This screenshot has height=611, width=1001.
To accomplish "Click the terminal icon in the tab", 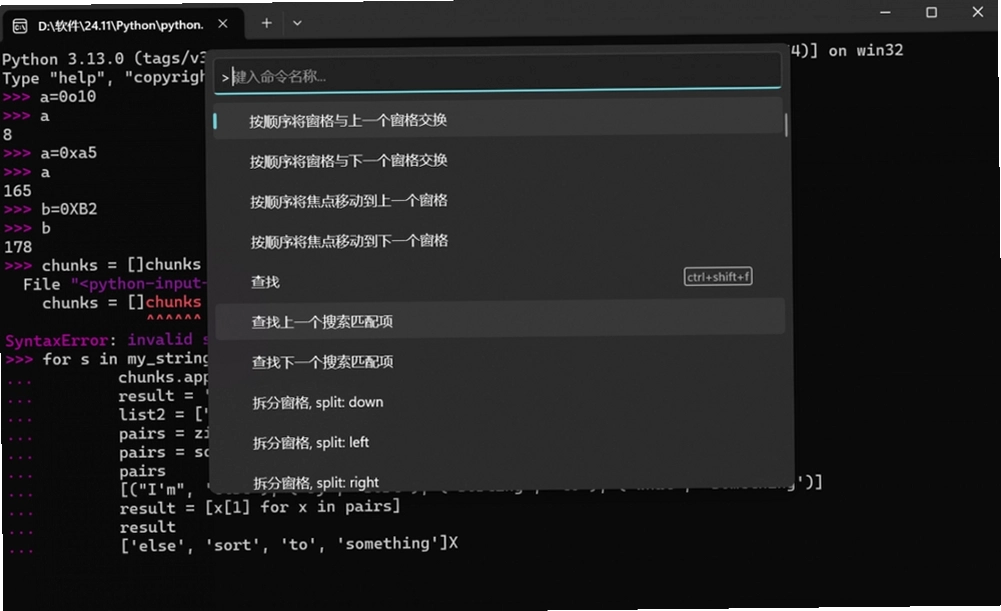I will (20, 26).
